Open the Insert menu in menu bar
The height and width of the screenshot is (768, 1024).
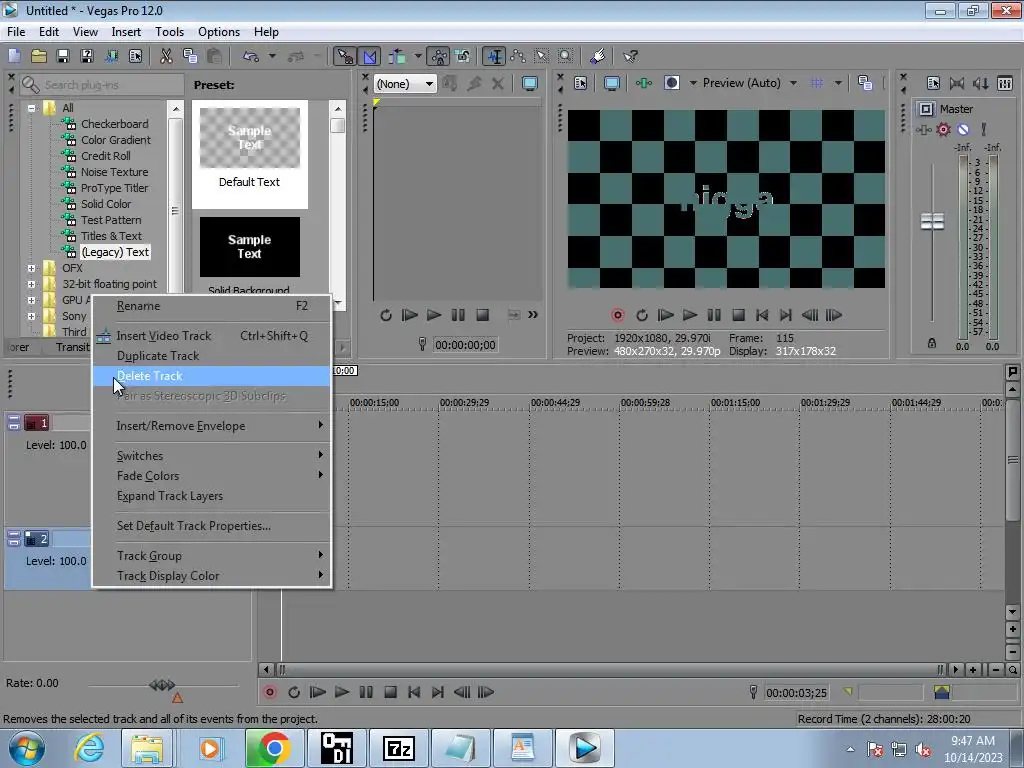[x=126, y=32]
